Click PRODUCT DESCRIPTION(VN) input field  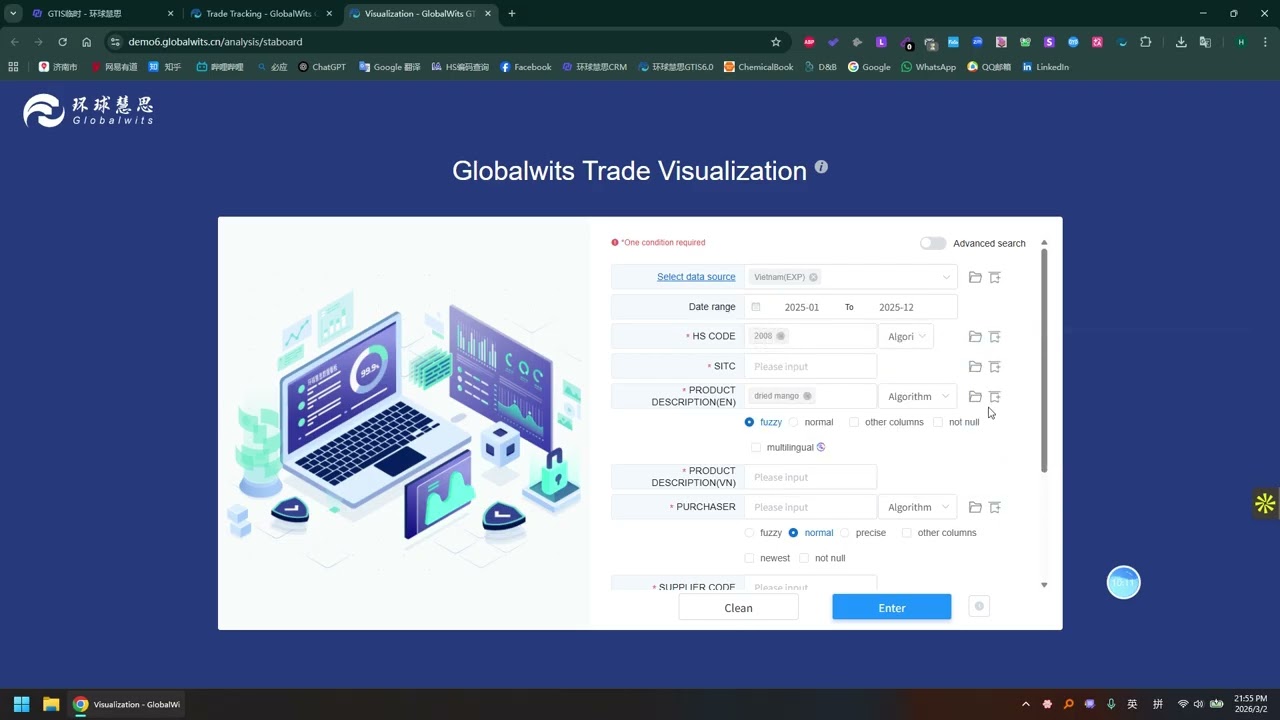810,477
